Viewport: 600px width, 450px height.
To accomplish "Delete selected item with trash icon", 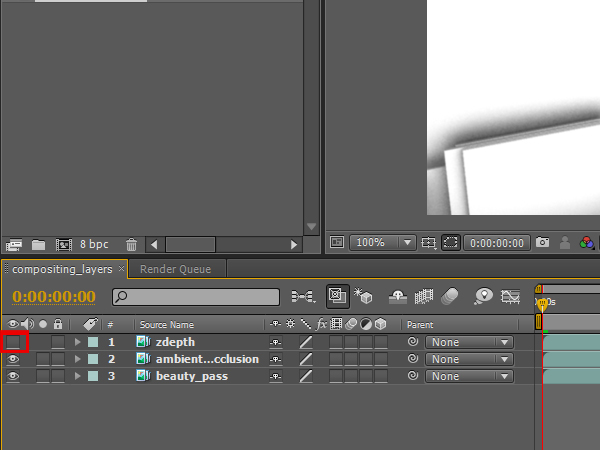I will click(x=131, y=244).
